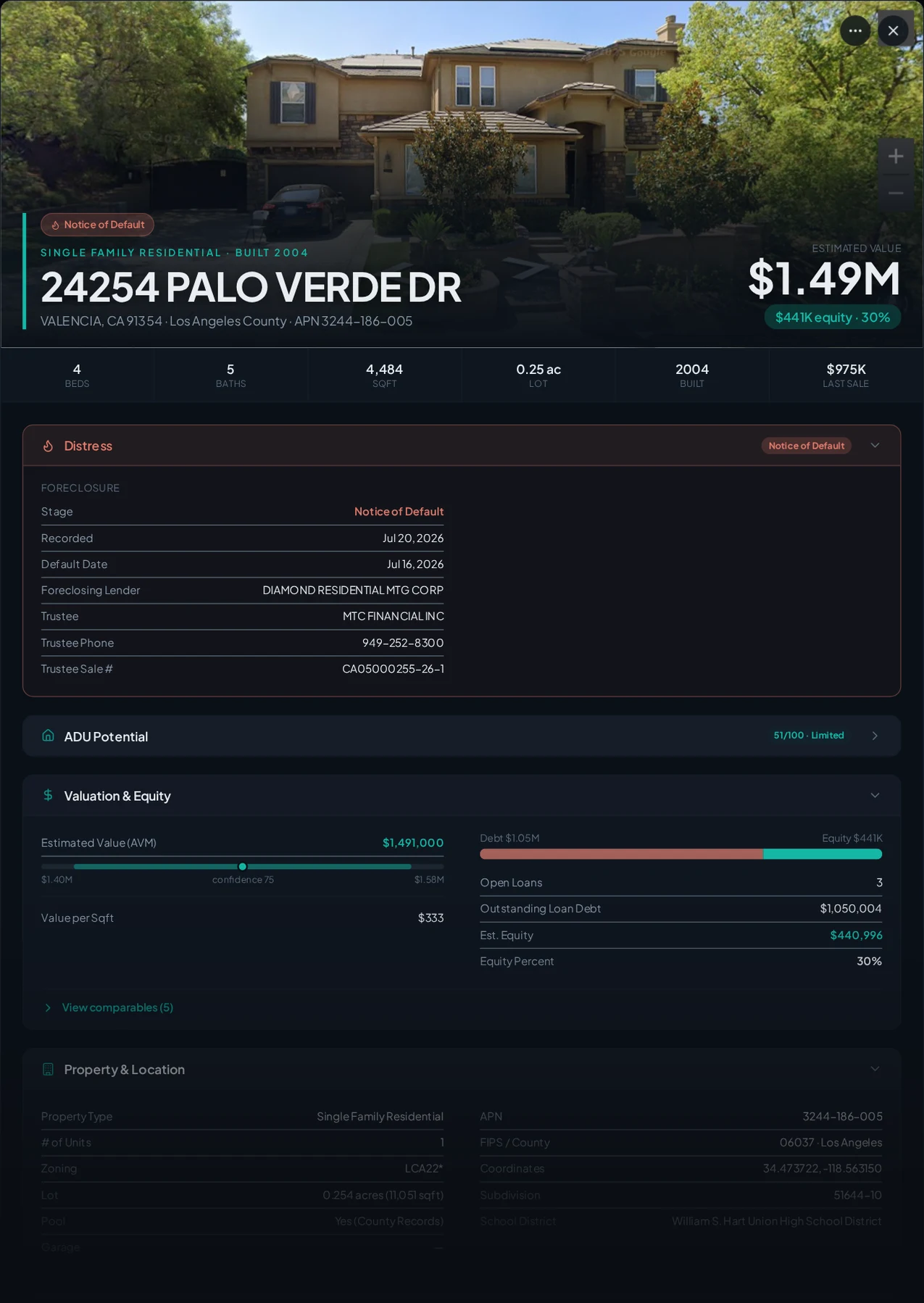Click the Default Date Jul 16, 2026
Viewport: 924px width, 1303px height.
[x=415, y=565]
